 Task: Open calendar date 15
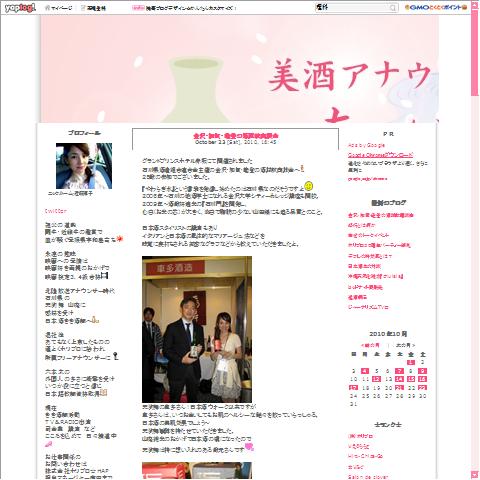[411, 379]
